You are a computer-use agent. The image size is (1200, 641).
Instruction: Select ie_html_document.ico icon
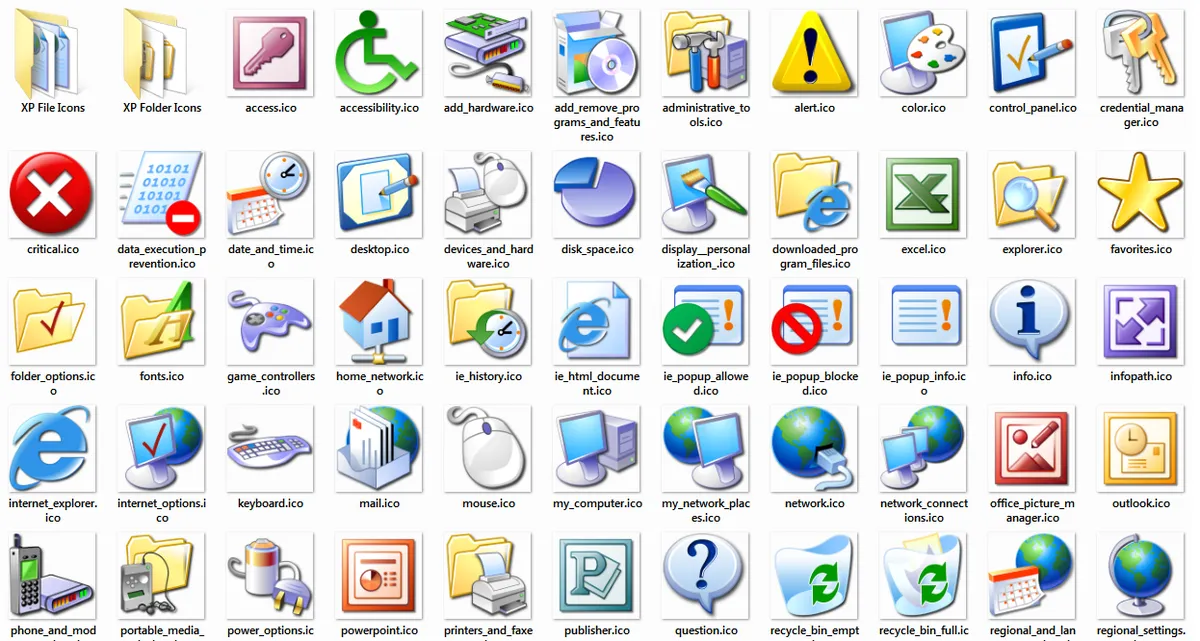(x=597, y=322)
